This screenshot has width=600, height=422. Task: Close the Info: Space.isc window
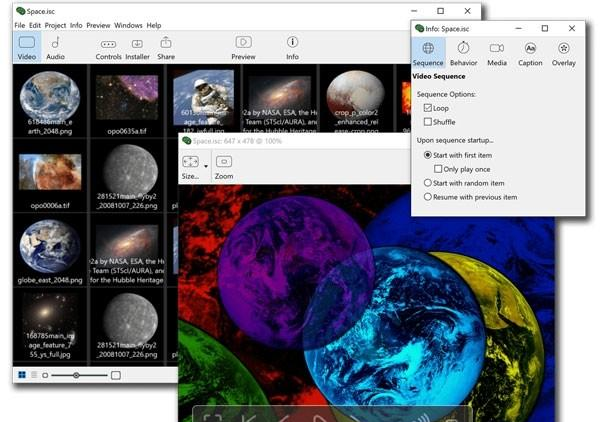point(572,28)
